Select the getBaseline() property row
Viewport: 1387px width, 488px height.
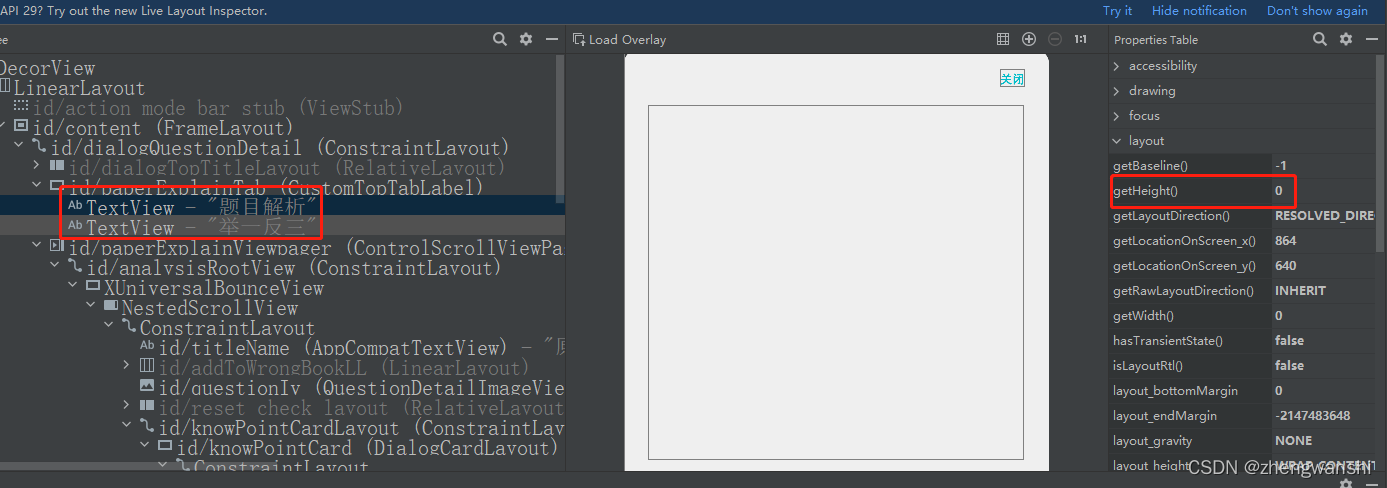1243,166
